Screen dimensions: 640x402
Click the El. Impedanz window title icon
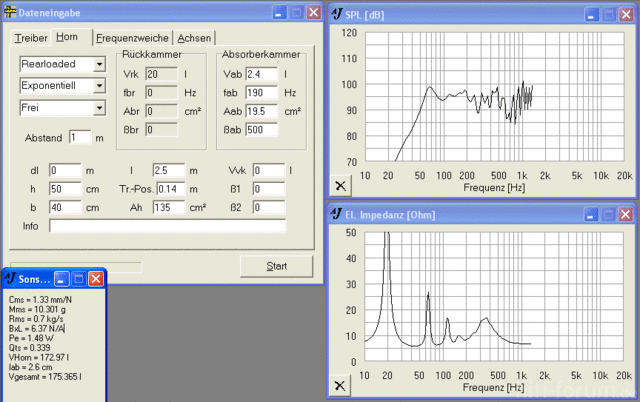pyautogui.click(x=337, y=214)
